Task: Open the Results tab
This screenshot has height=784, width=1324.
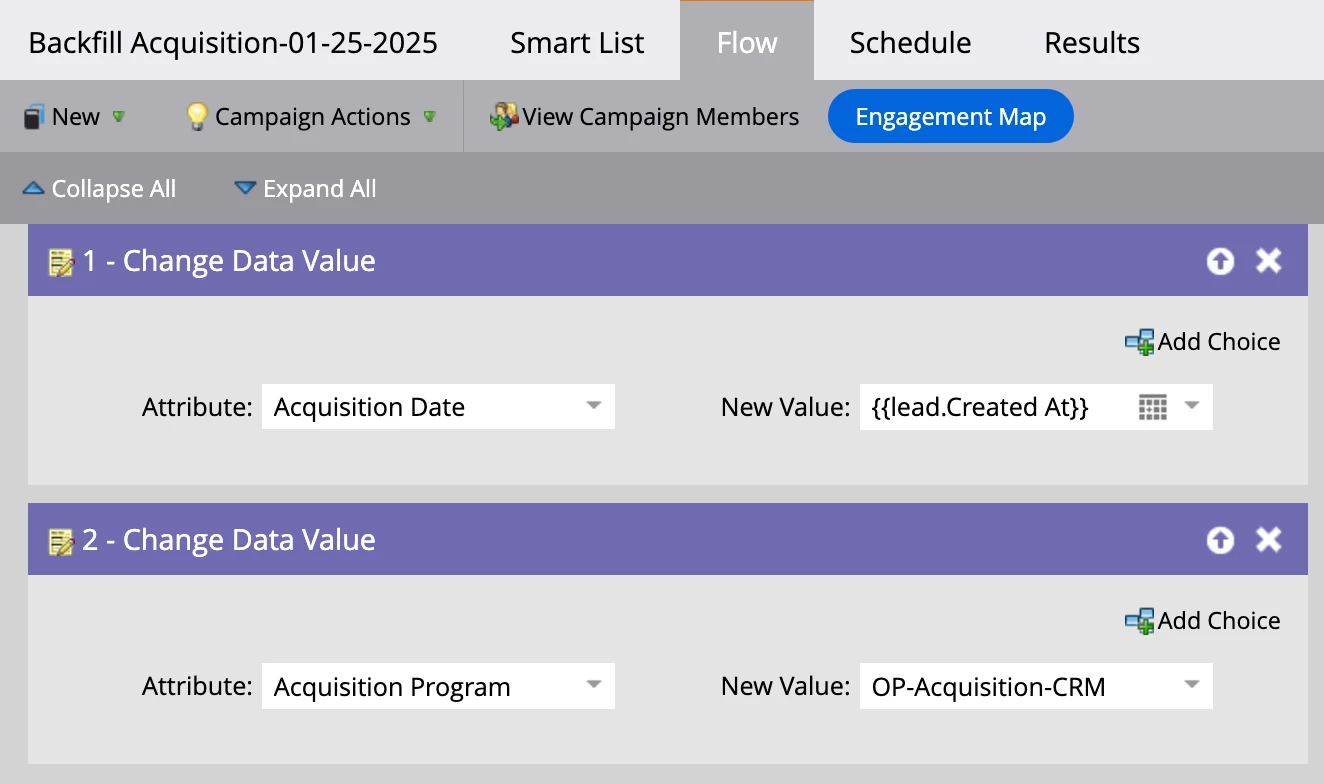Action: click(x=1092, y=43)
